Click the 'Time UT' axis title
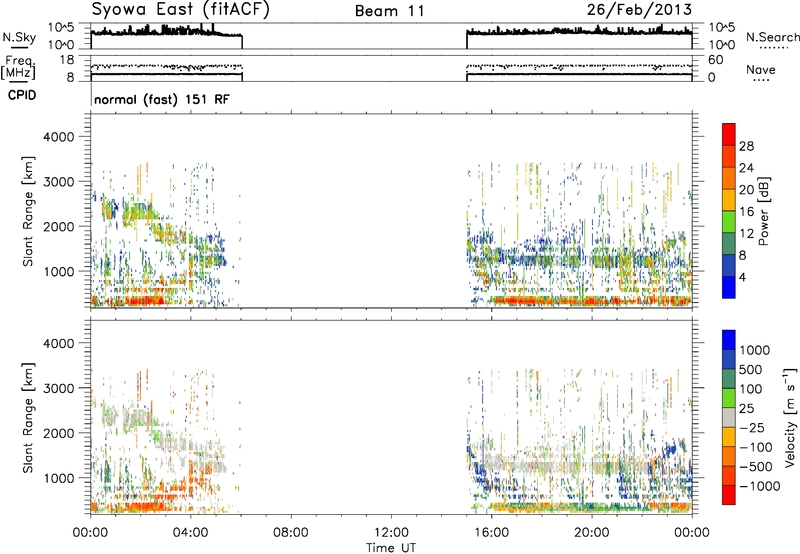 pyautogui.click(x=391, y=548)
